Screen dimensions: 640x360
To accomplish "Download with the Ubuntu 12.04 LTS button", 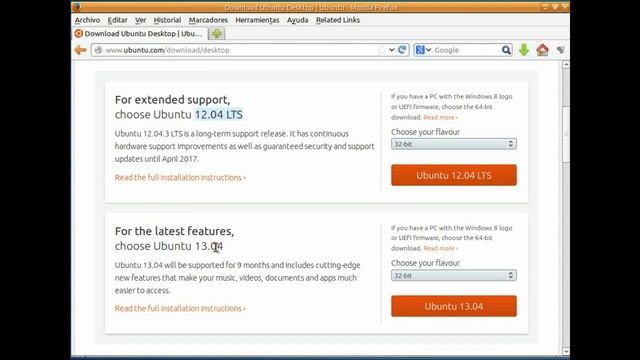I will [453, 175].
